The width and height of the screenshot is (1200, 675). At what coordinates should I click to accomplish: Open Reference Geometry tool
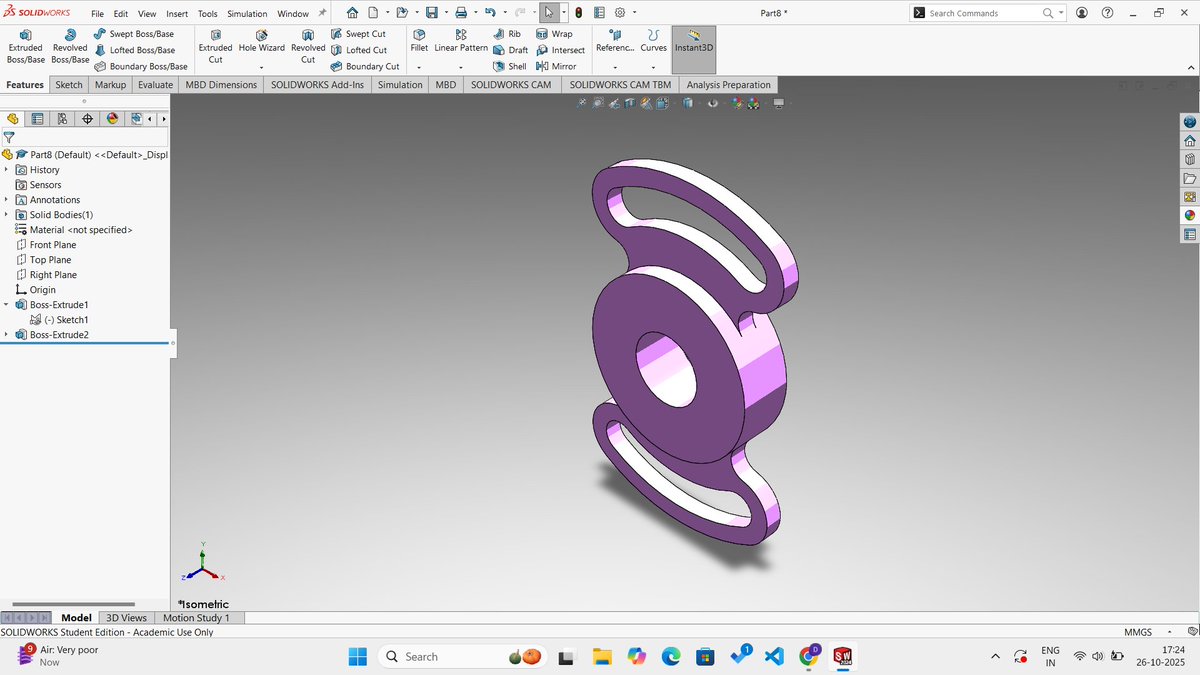(614, 41)
